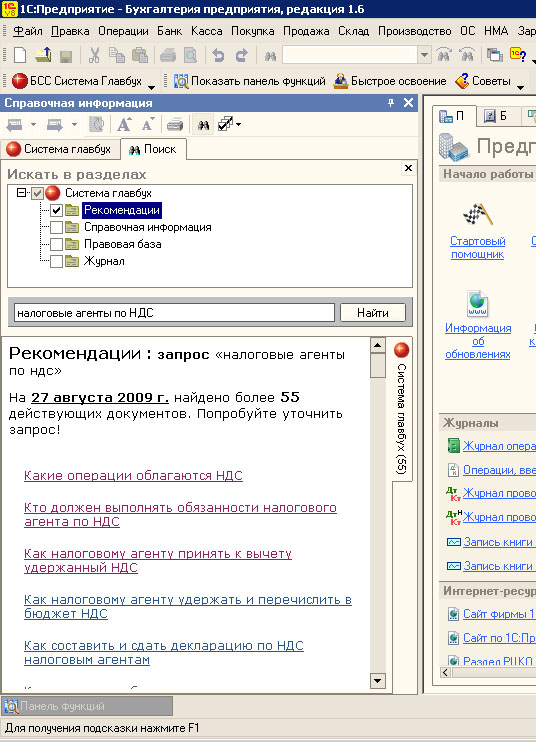Open link Кто должен выполнять обязанности налогового агента
Screen dimensions: 536x742
[180, 514]
